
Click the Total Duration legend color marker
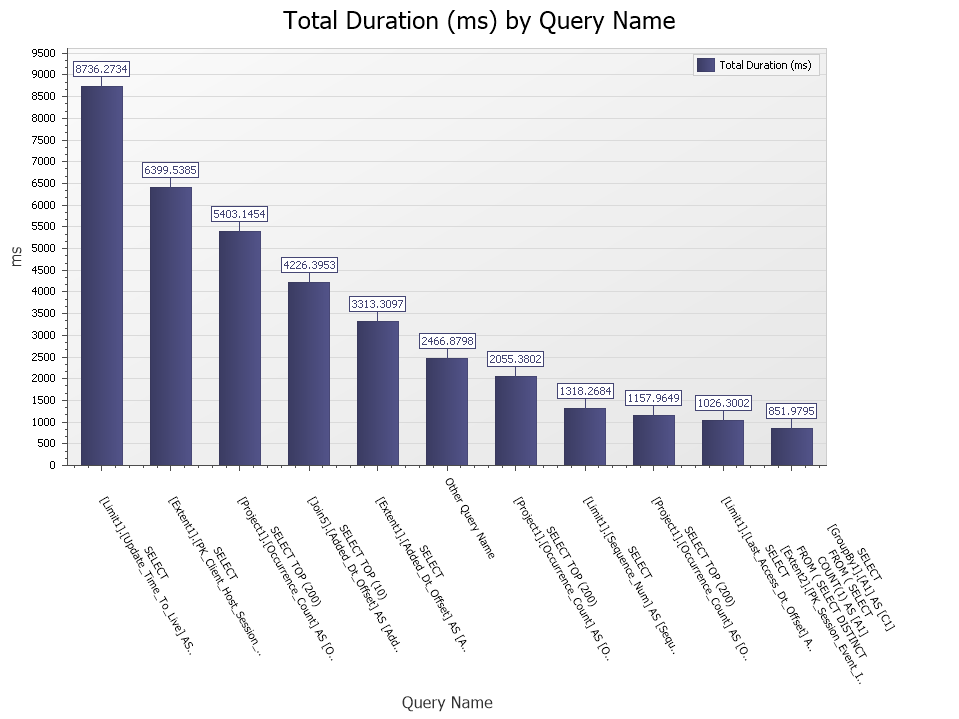click(x=703, y=64)
